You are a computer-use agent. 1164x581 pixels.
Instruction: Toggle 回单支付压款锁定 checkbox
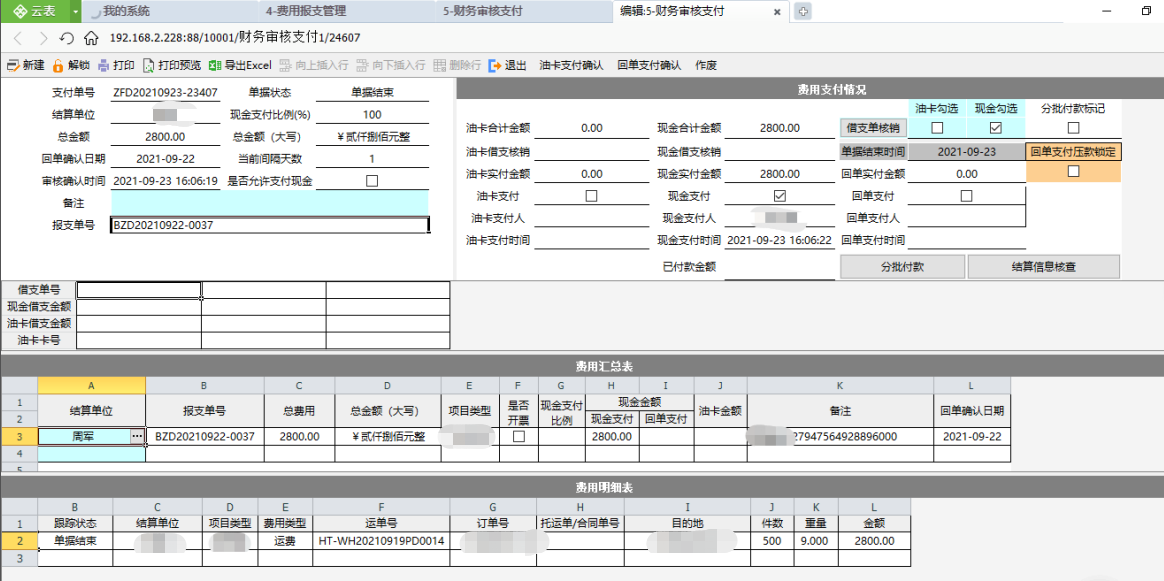[1073, 171]
